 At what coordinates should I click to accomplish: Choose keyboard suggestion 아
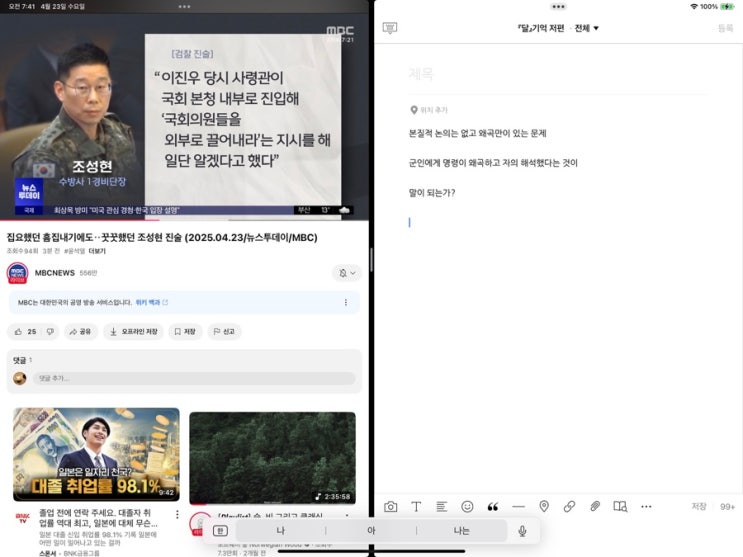(371, 530)
